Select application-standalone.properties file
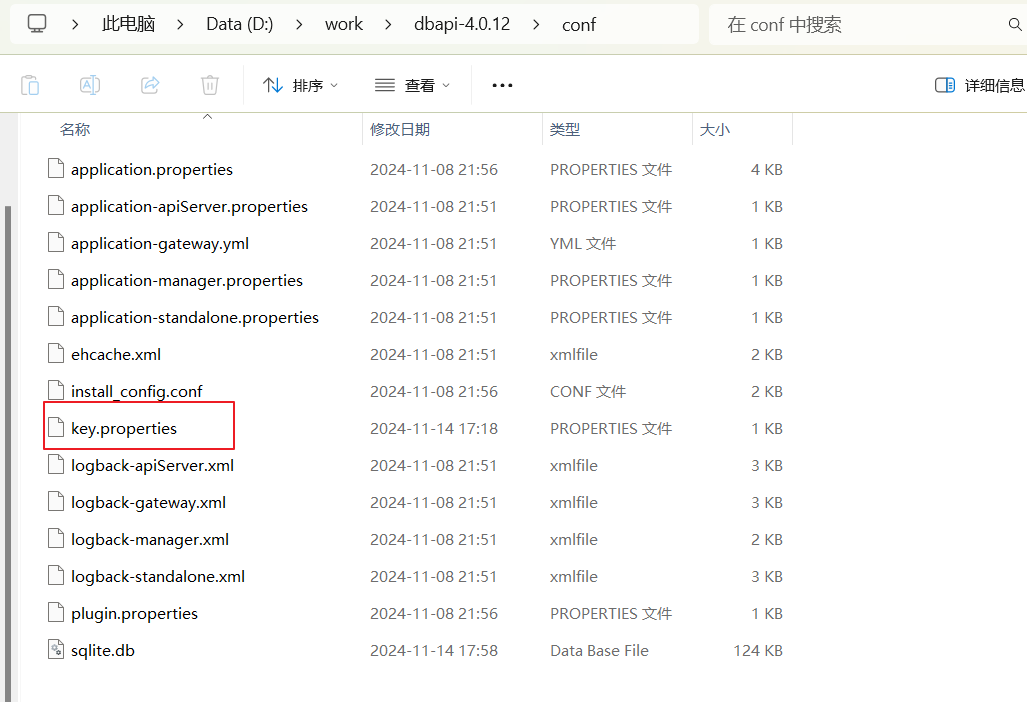The image size is (1027, 702). 195,318
